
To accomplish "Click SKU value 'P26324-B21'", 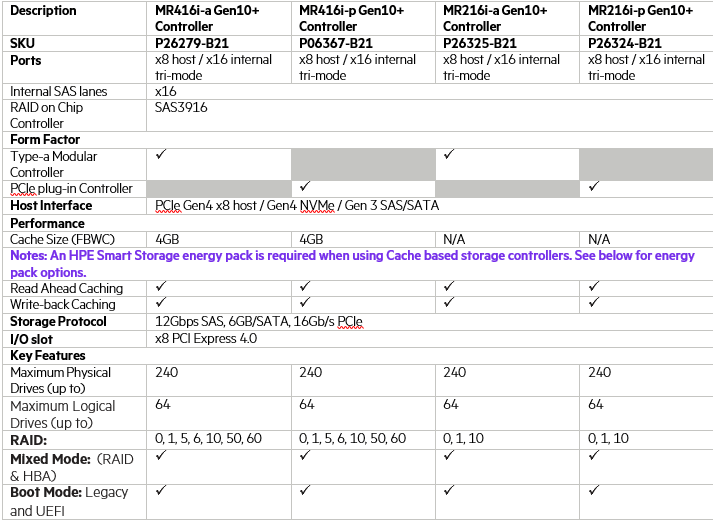I will [x=624, y=43].
